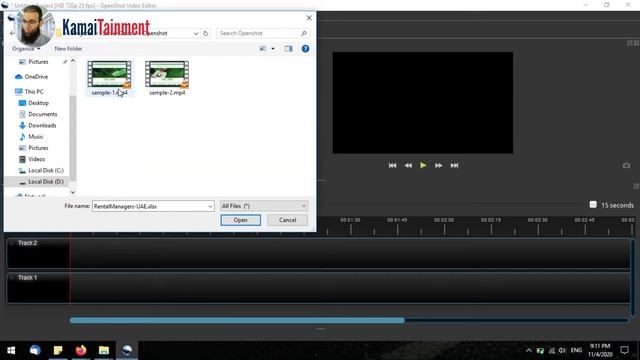Image resolution: width=640 pixels, height=360 pixels.
Task: Rewind the video preview
Action: [x=408, y=165]
